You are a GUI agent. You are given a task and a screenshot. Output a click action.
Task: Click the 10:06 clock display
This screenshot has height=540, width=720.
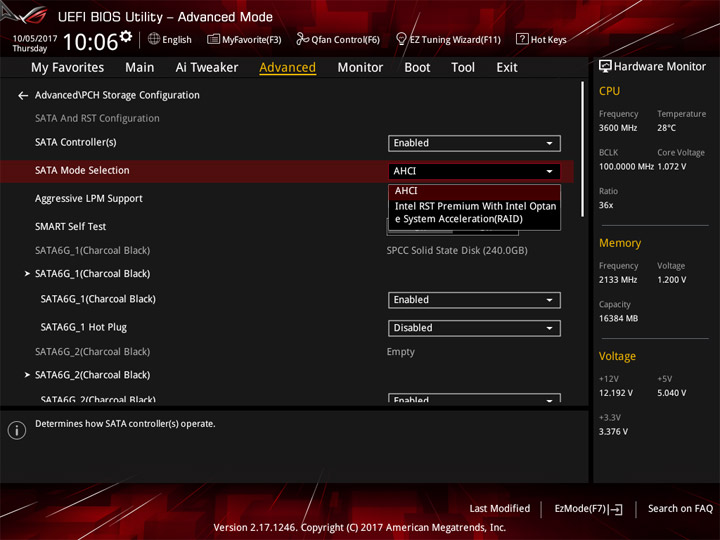coord(90,42)
